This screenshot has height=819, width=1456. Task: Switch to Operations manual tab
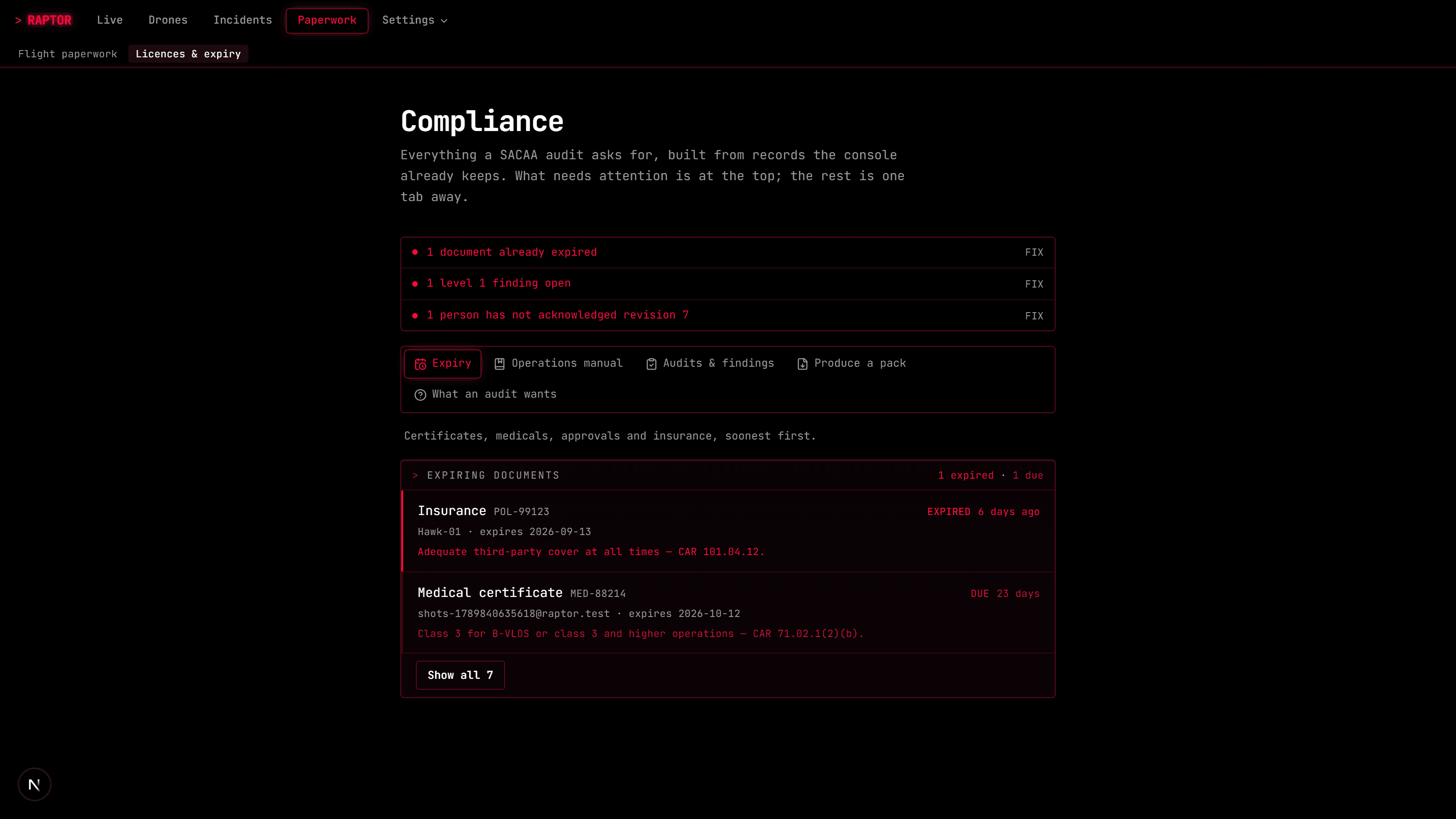coord(558,364)
